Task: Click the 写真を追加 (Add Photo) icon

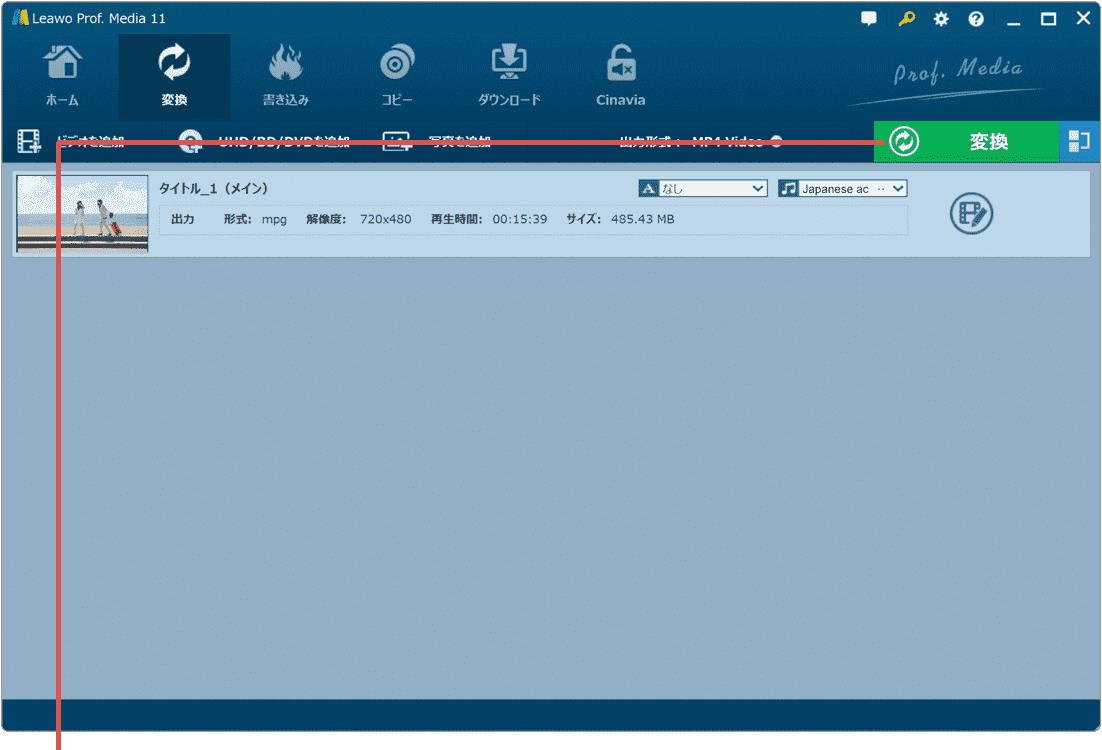Action: pyautogui.click(x=397, y=141)
